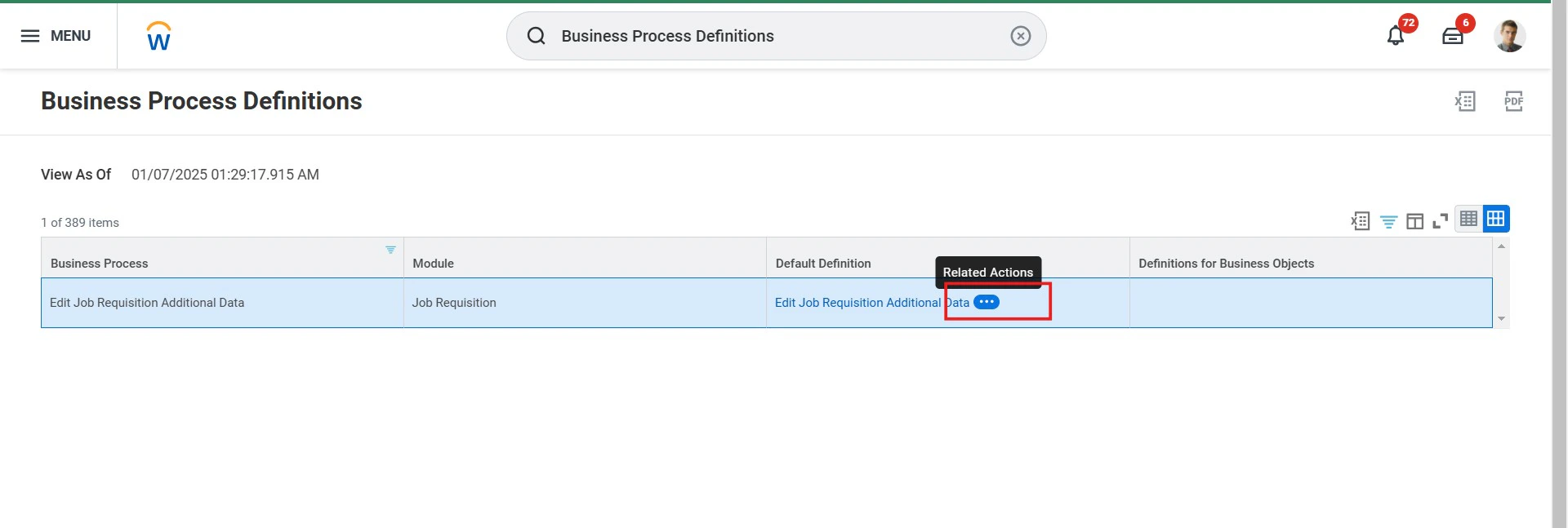Export page to Excel icon beside title
The image size is (1568, 528).
(1465, 101)
